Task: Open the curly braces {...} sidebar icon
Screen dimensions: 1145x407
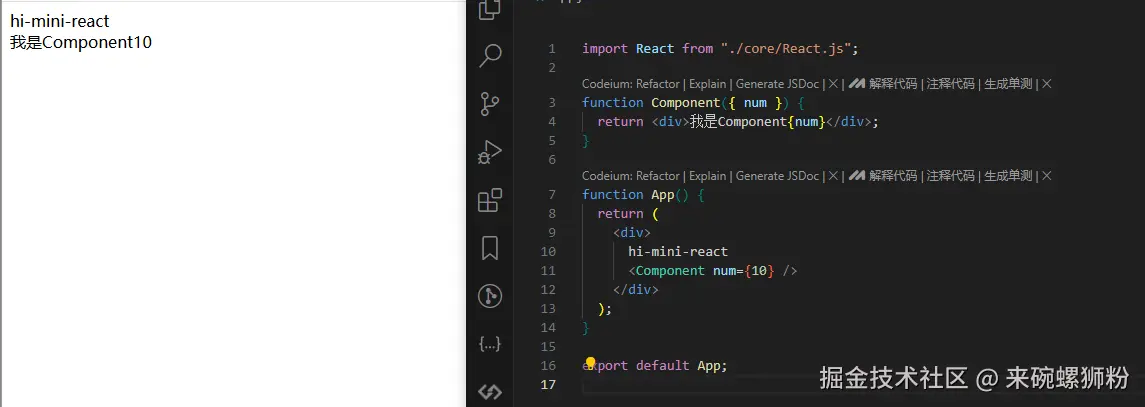Action: tap(490, 343)
